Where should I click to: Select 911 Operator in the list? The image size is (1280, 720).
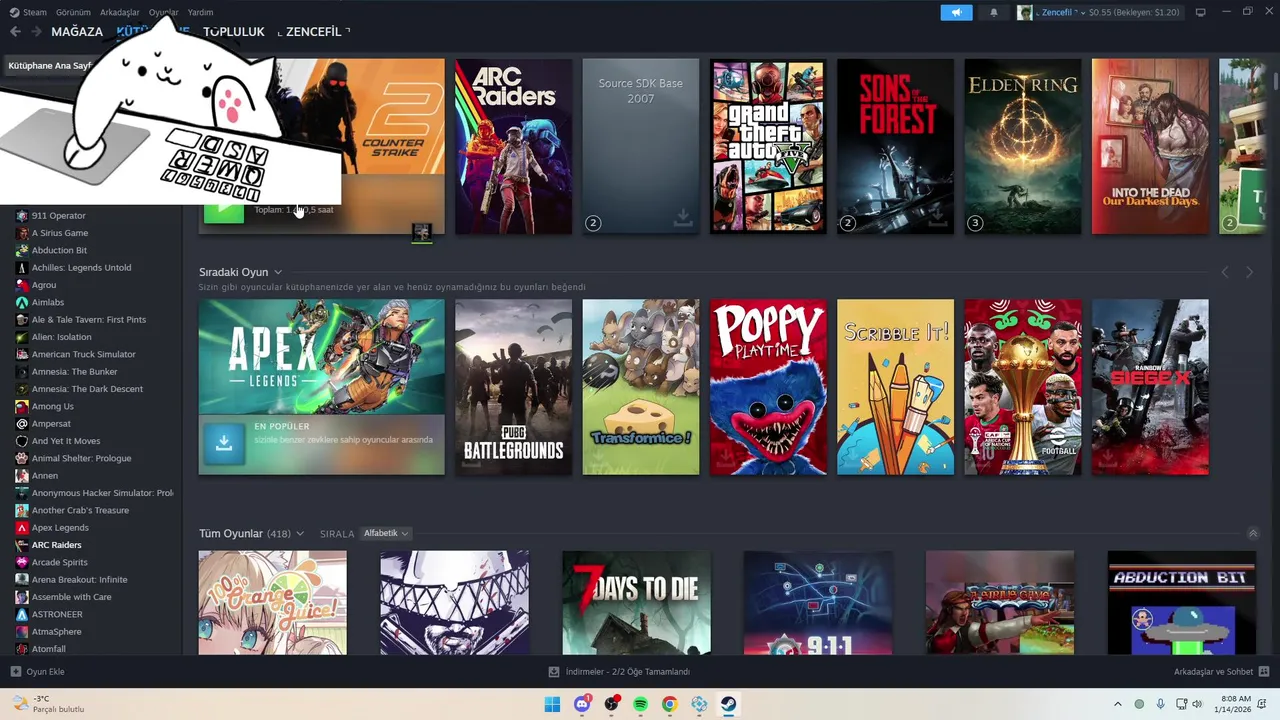58,216
